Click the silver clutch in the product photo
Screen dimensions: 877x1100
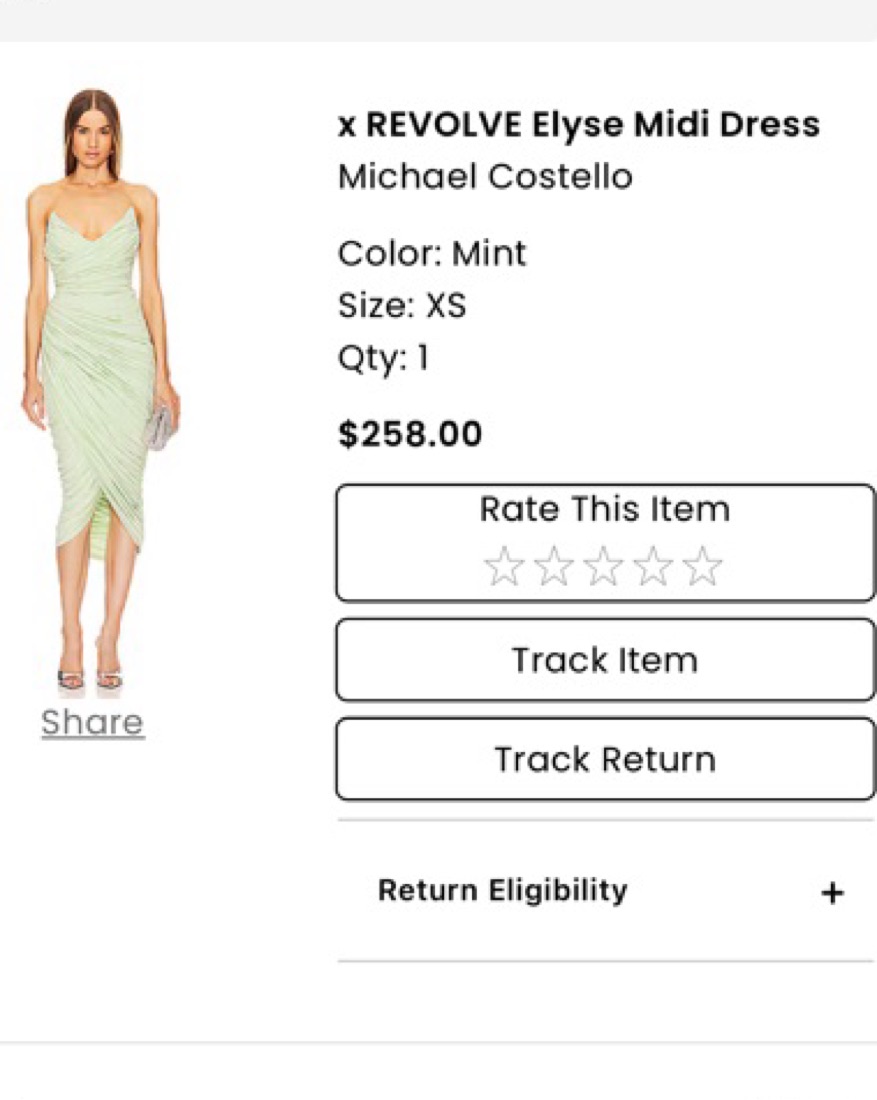coord(159,427)
